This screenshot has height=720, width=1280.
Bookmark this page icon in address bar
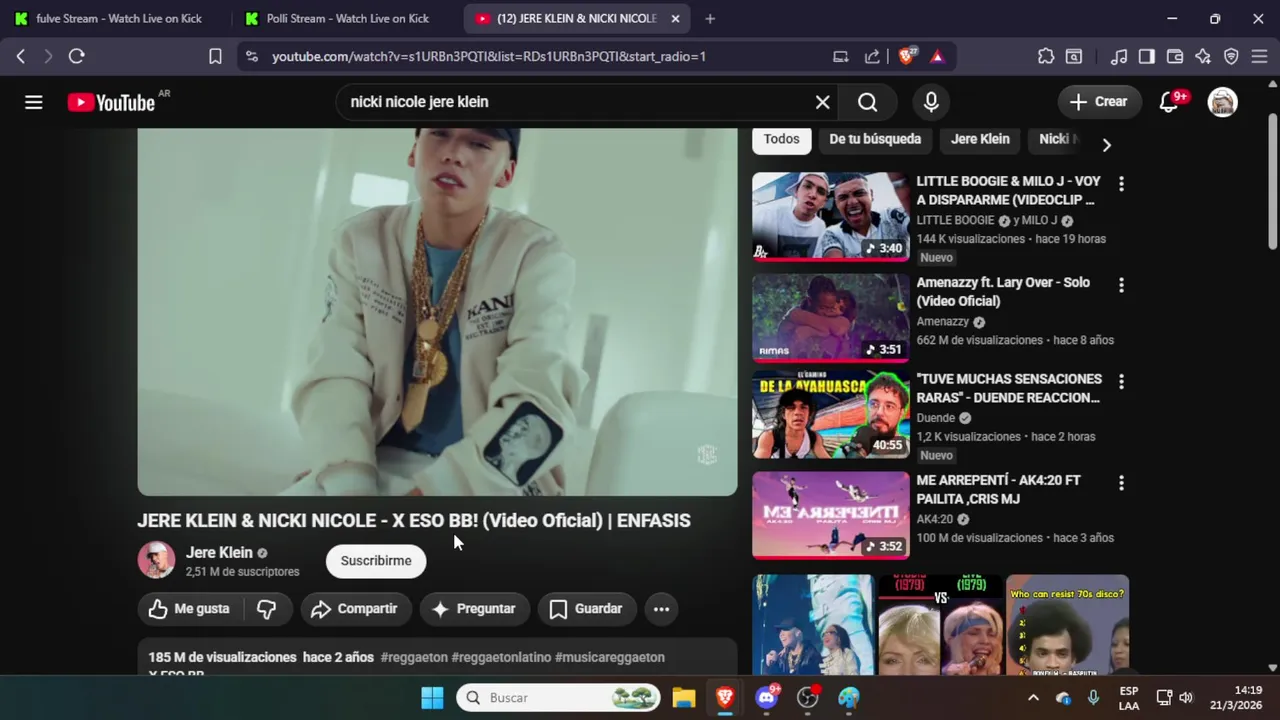(215, 56)
